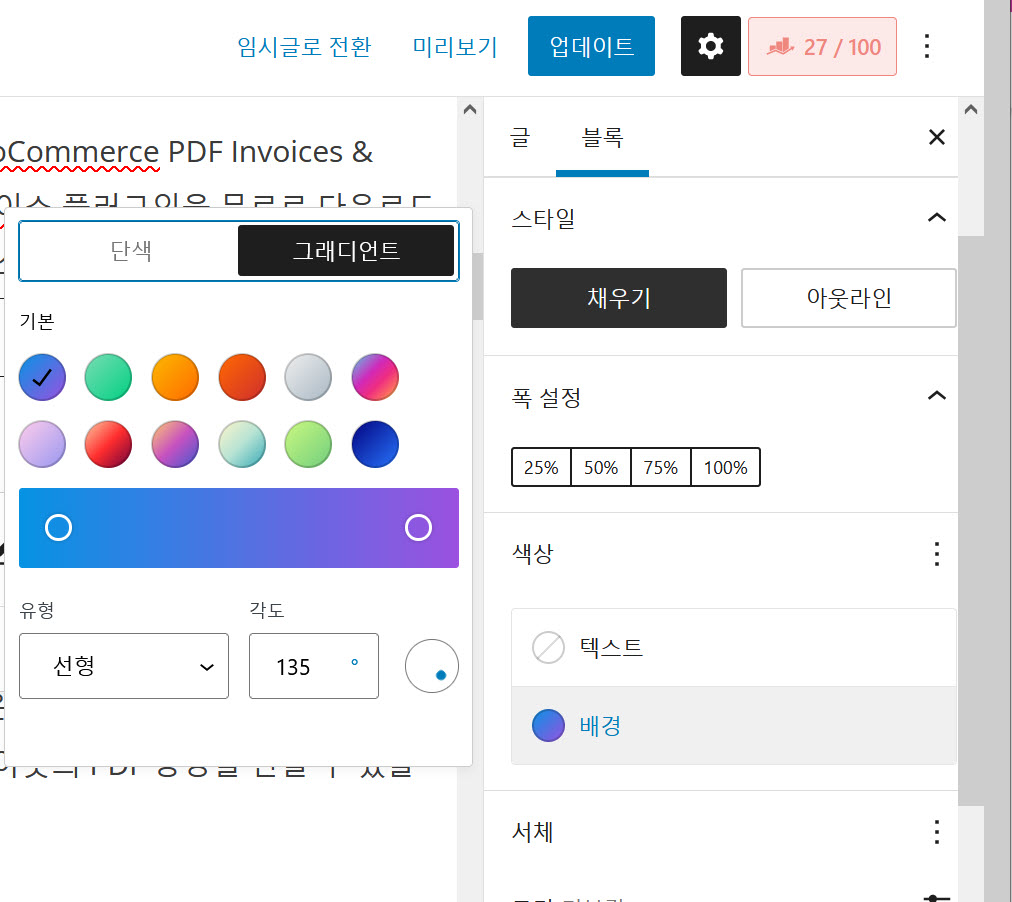Screen dimensions: 1012x902
Task: Set block width to 50%
Action: (x=601, y=467)
